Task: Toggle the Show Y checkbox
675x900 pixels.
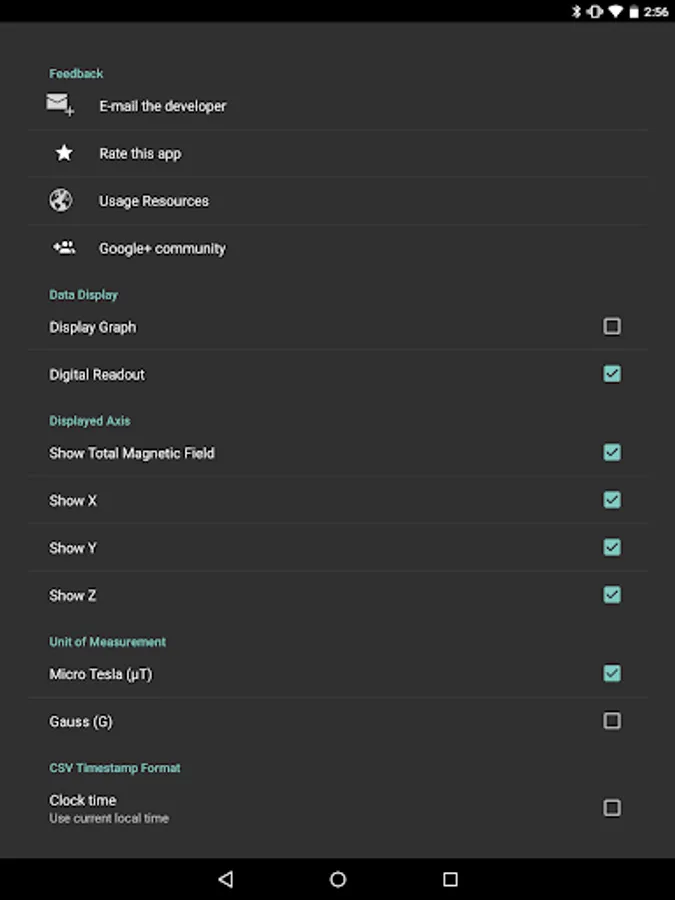Action: pyautogui.click(x=612, y=547)
